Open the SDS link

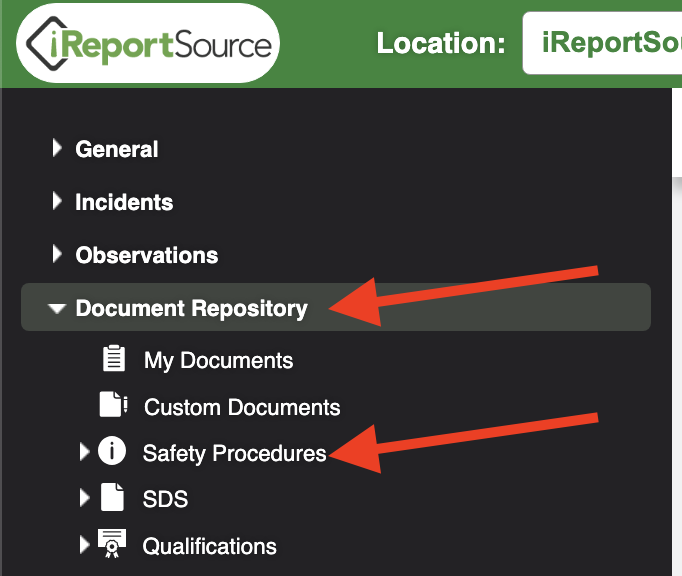pyautogui.click(x=165, y=499)
